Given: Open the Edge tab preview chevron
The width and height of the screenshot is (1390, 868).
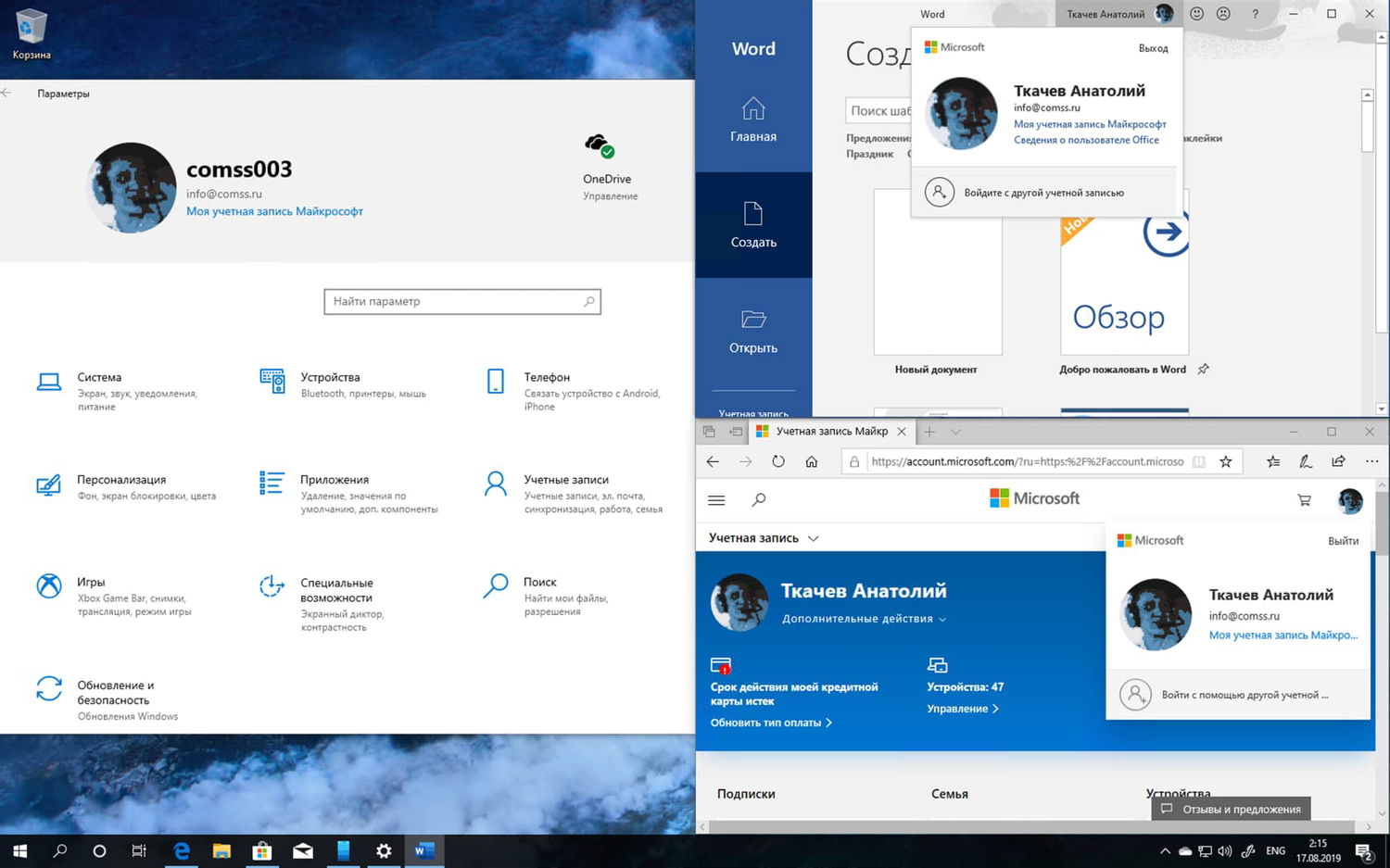Looking at the screenshot, I should (955, 432).
